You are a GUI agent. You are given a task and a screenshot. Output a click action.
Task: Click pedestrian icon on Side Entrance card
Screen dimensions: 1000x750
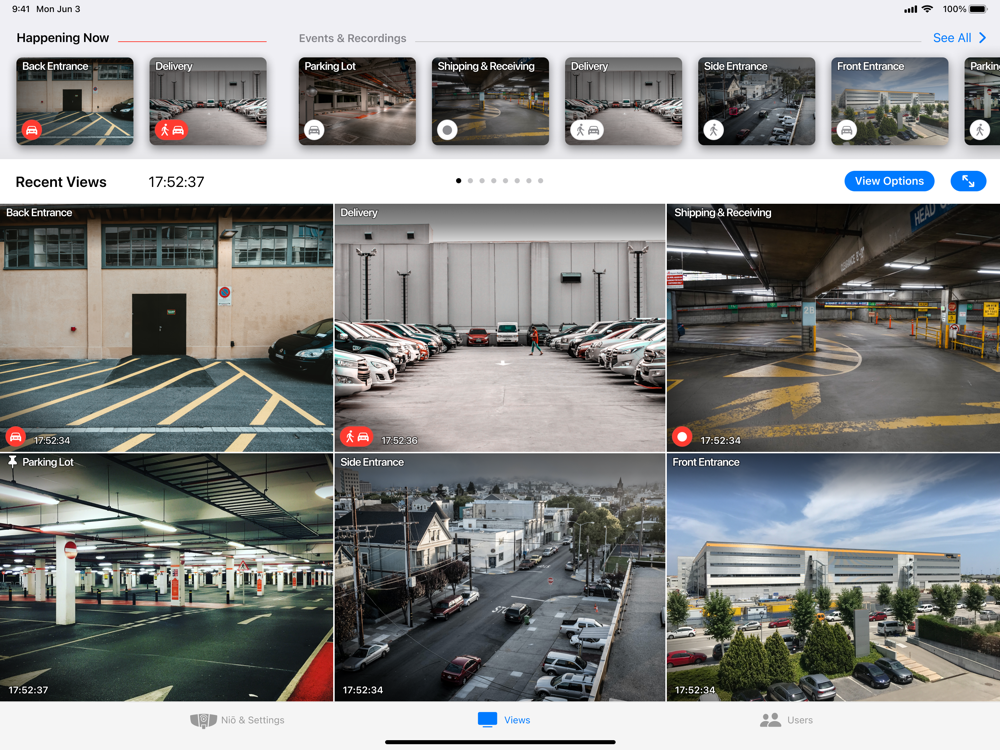click(x=714, y=130)
